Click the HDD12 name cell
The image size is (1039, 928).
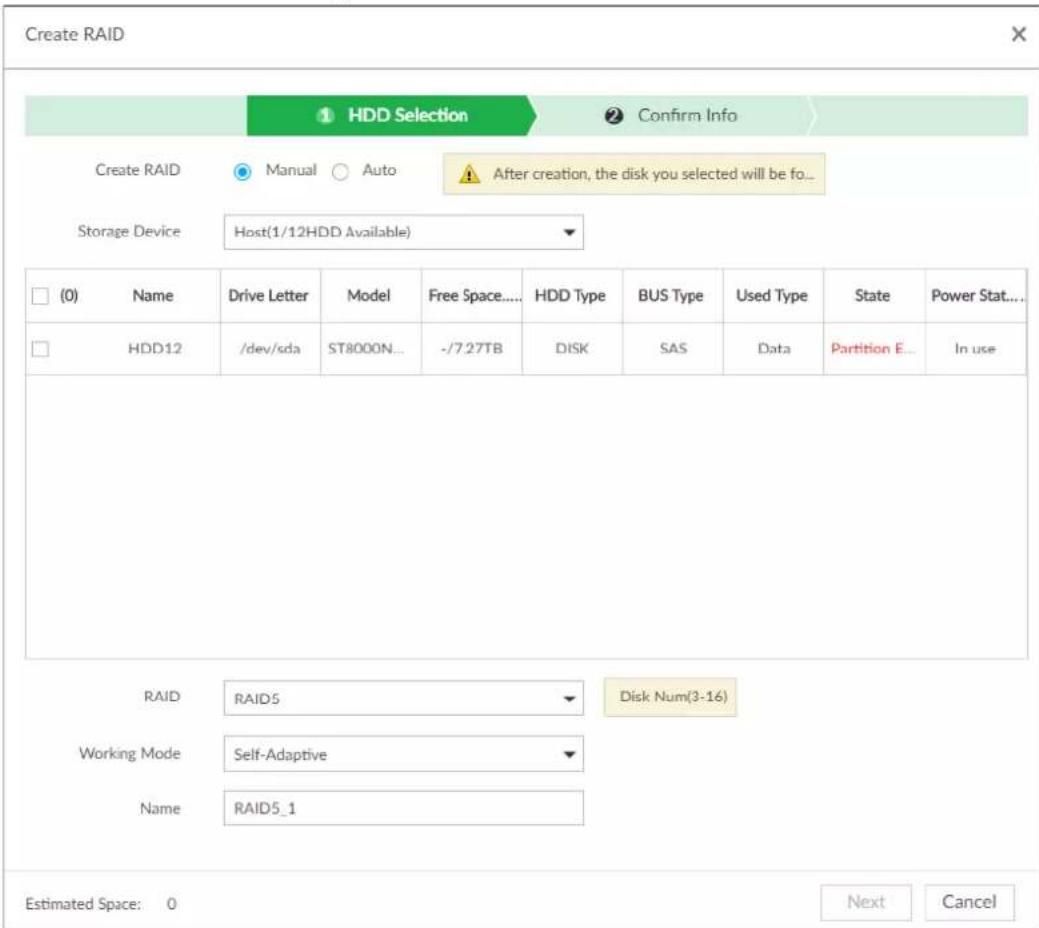pos(154,349)
